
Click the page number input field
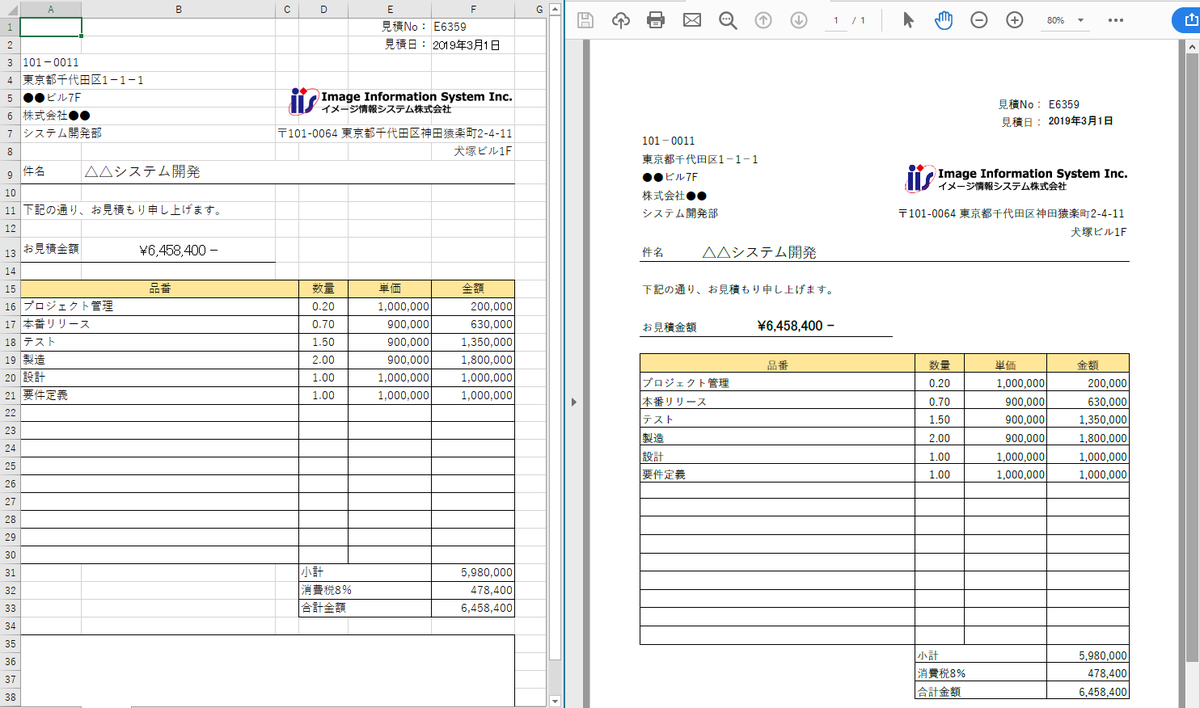coord(835,19)
